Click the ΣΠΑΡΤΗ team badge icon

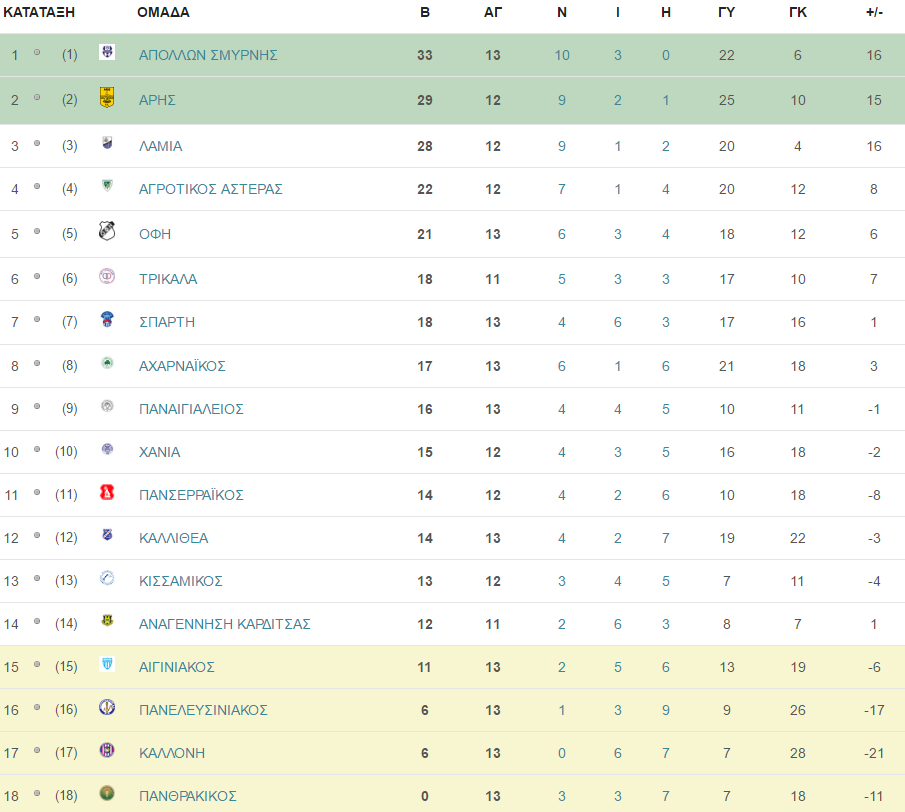[107, 319]
